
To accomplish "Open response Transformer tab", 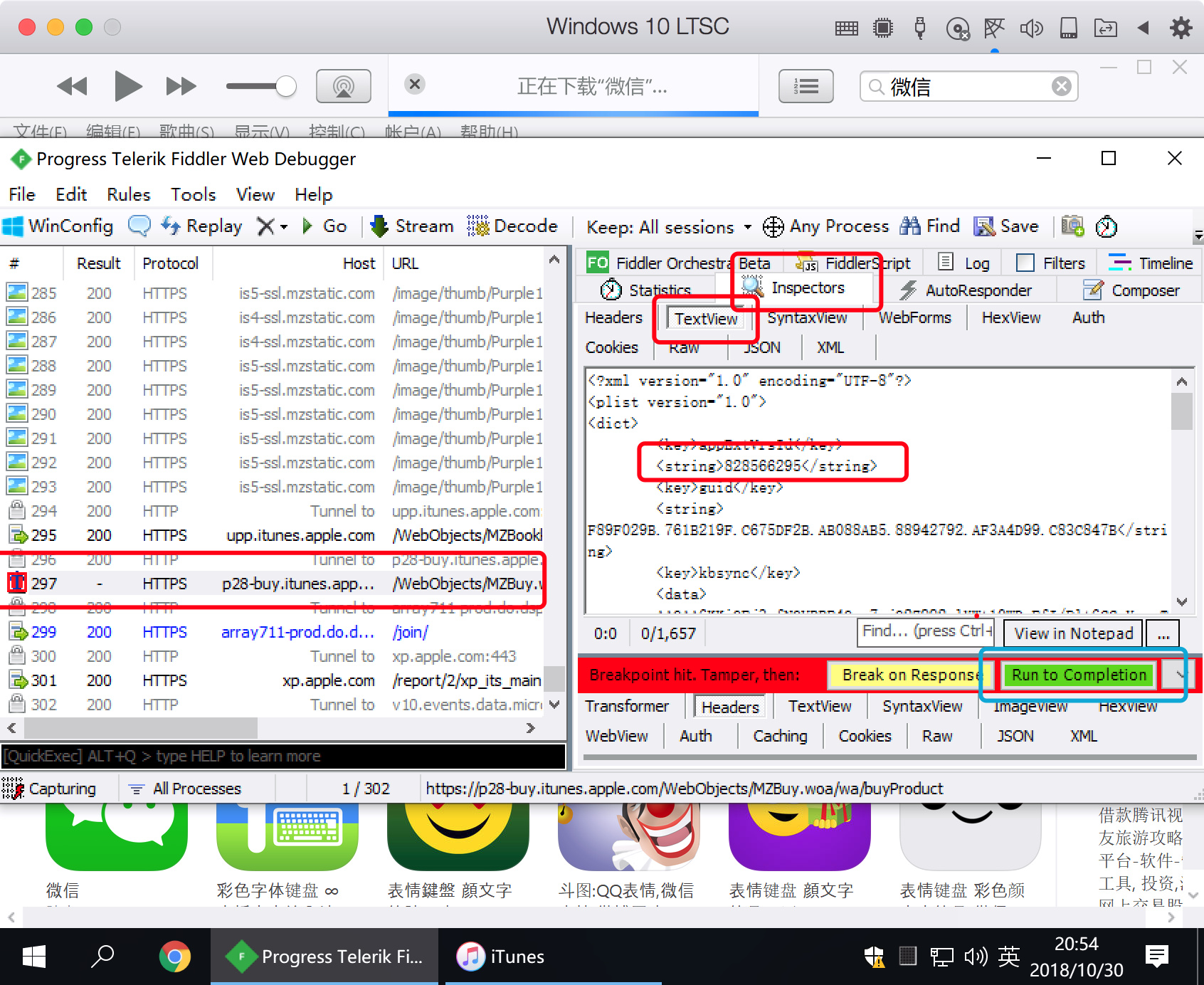I will 627,706.
